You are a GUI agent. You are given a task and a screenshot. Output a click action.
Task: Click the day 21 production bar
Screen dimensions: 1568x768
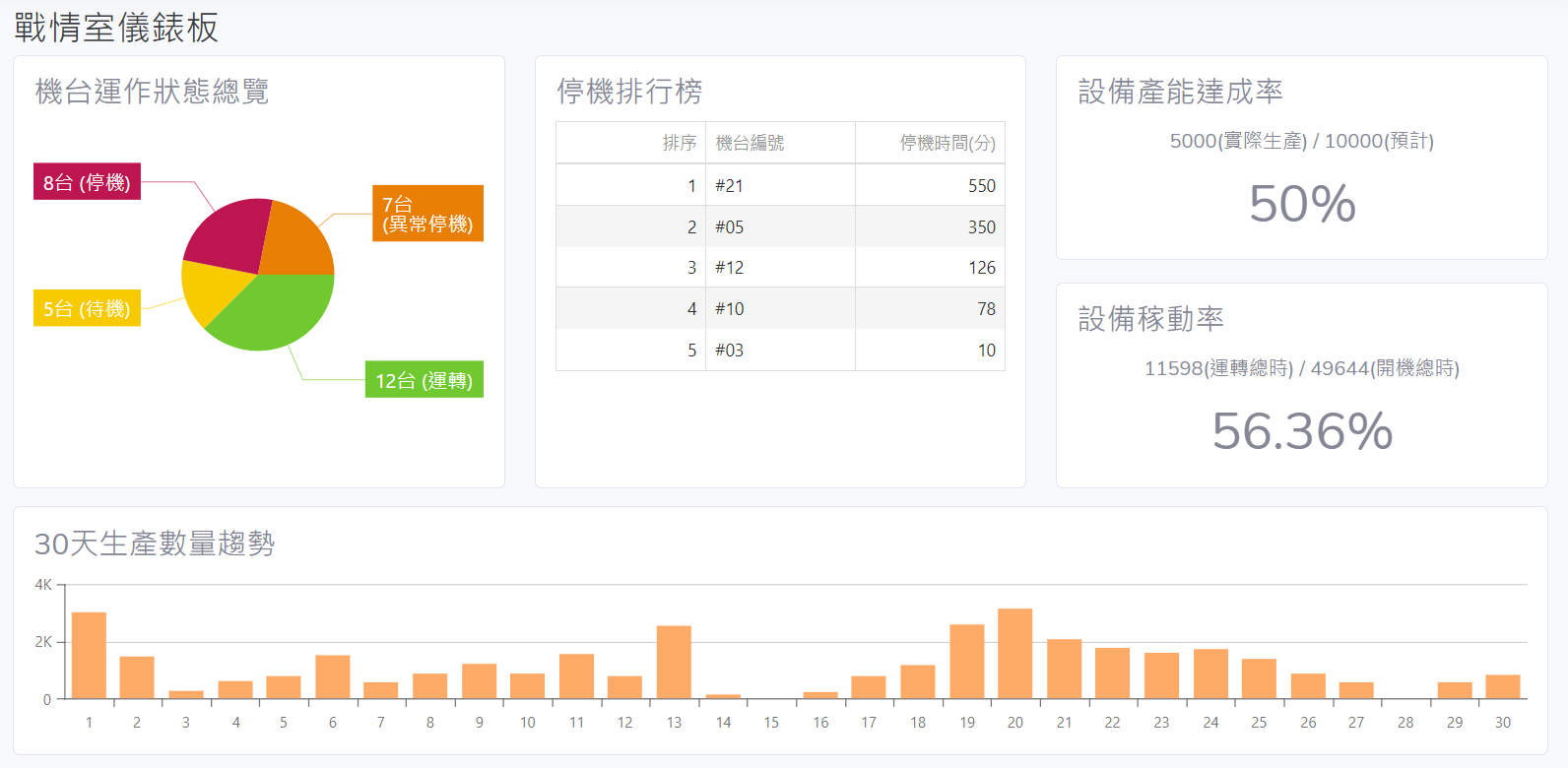[1065, 670]
